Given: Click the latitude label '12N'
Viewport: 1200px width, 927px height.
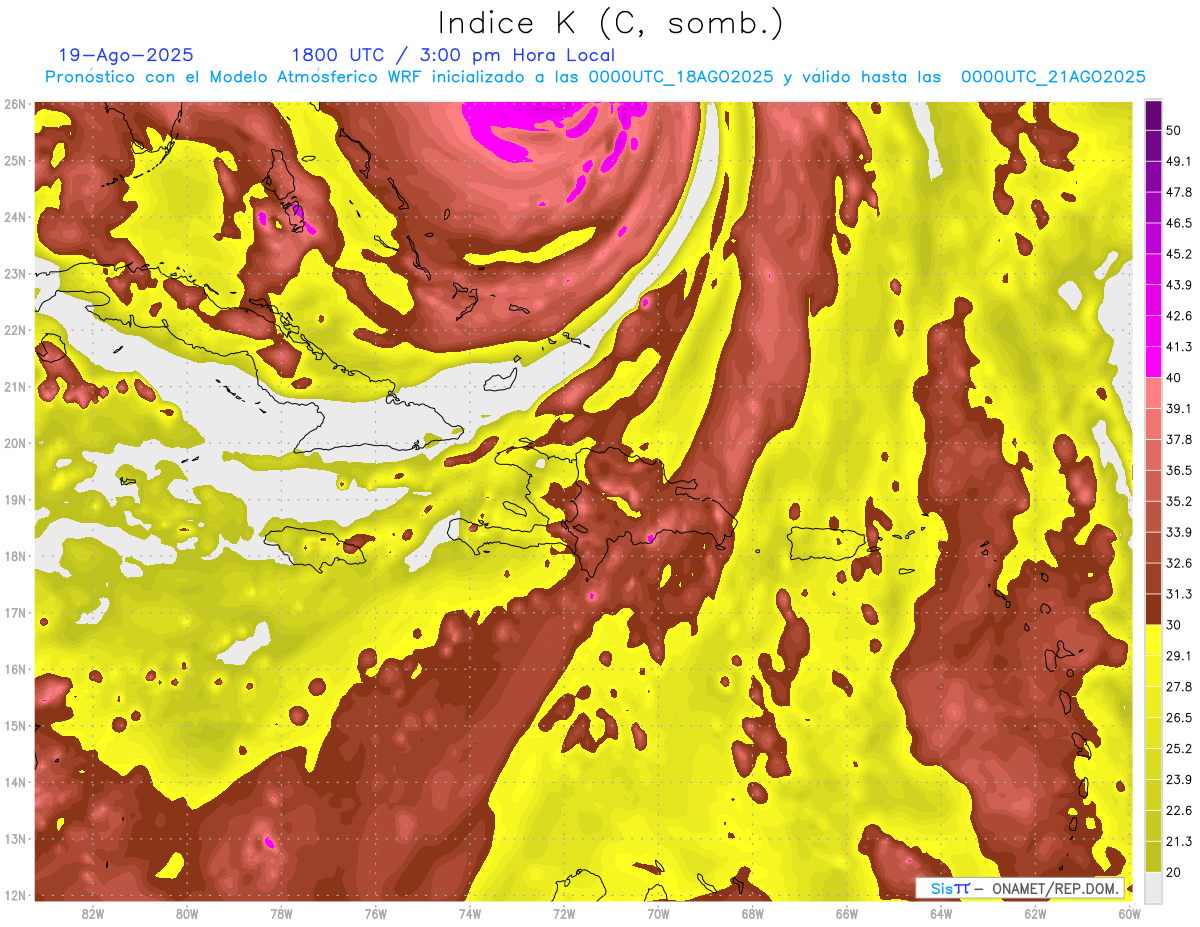Looking at the screenshot, I should (x=14, y=895).
